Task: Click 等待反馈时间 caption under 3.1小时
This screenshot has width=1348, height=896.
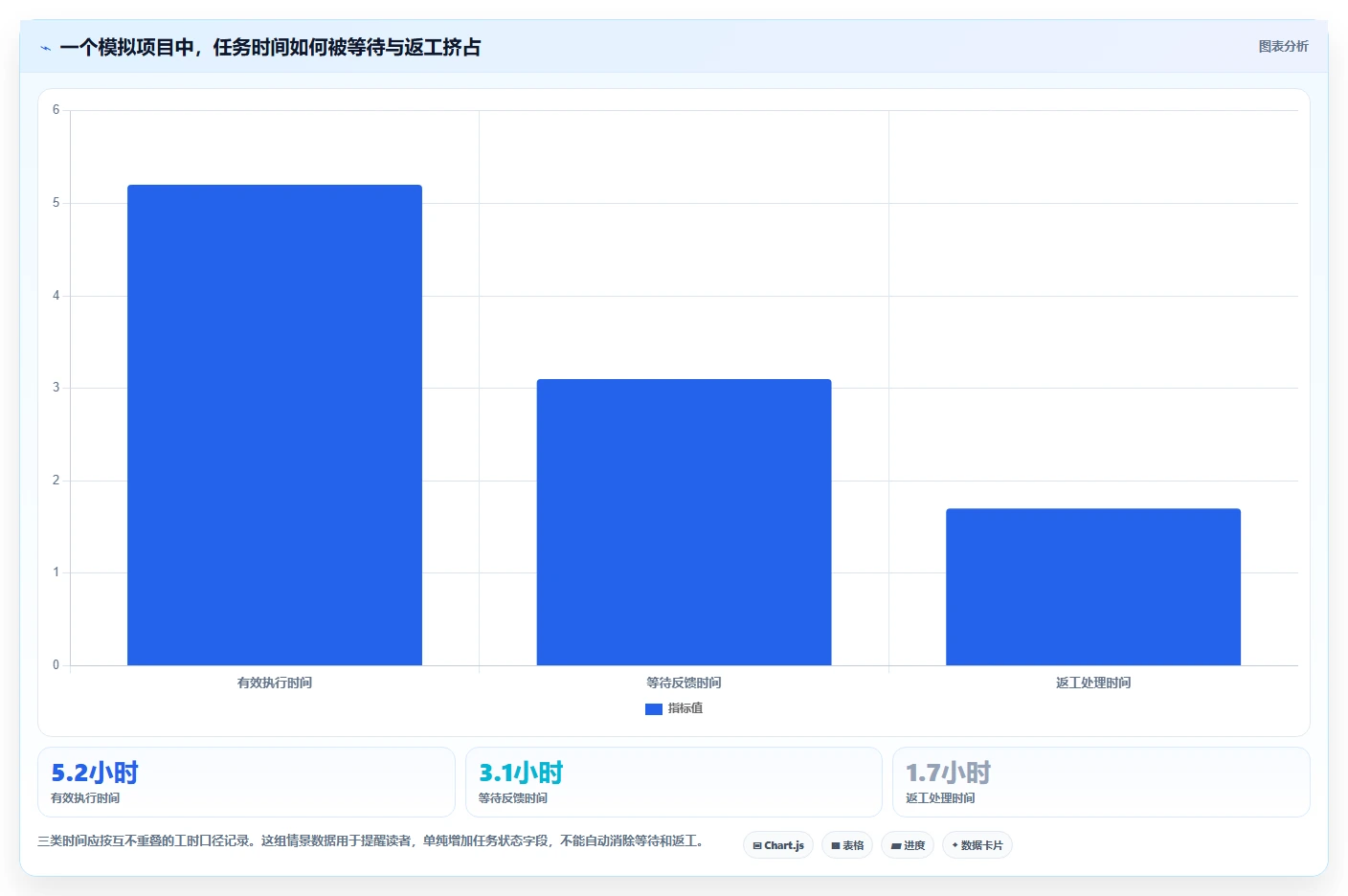Action: 513,798
